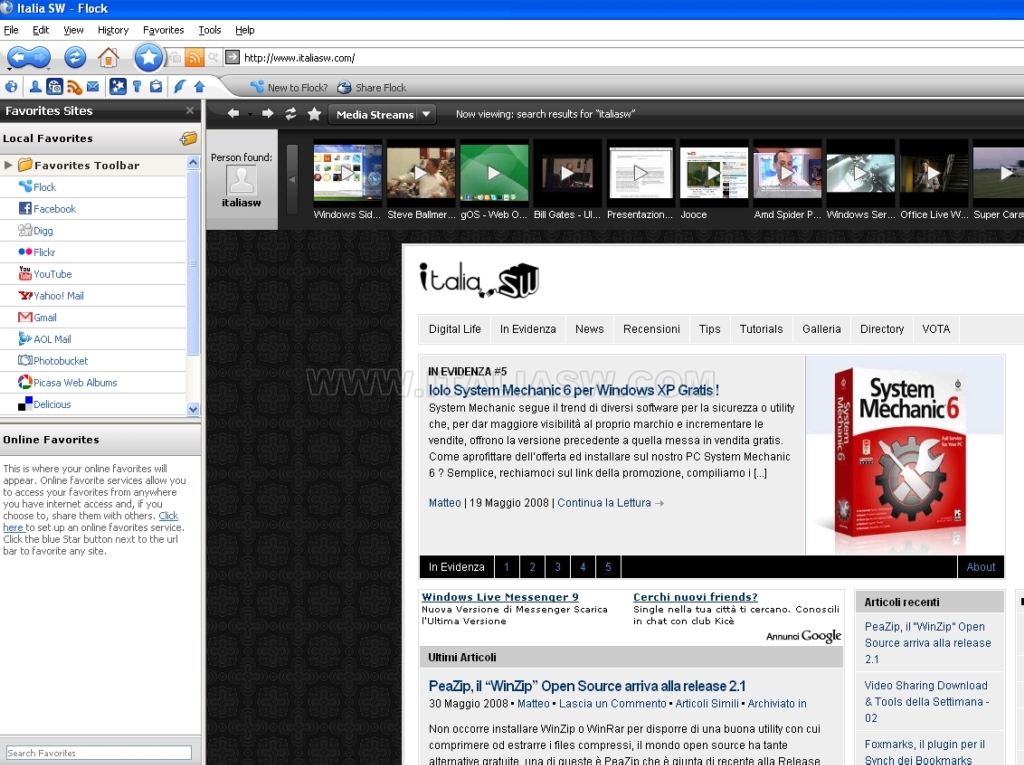This screenshot has height=765, width=1024.
Task: Click the Share Flock link
Action: pyautogui.click(x=372, y=87)
